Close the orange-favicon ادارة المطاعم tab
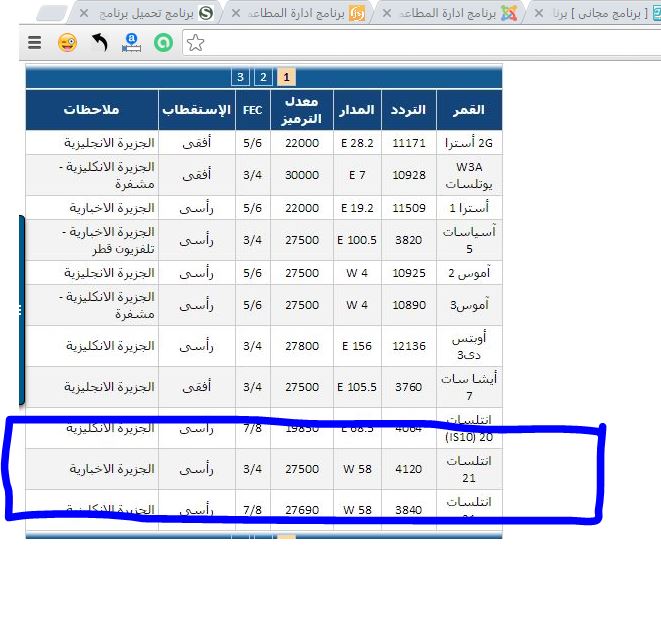Image resolution: width=661 pixels, height=622 pixels. (236, 13)
